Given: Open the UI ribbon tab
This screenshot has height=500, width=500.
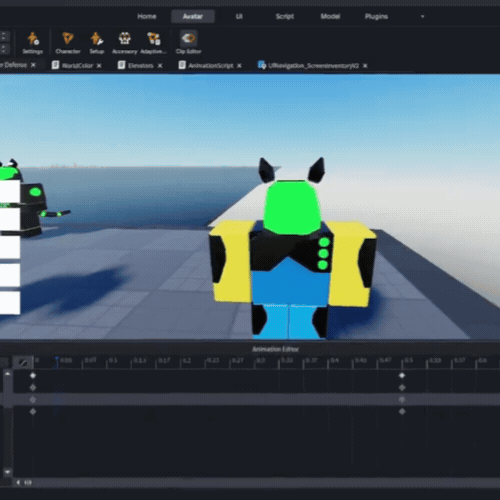Looking at the screenshot, I should click(239, 16).
